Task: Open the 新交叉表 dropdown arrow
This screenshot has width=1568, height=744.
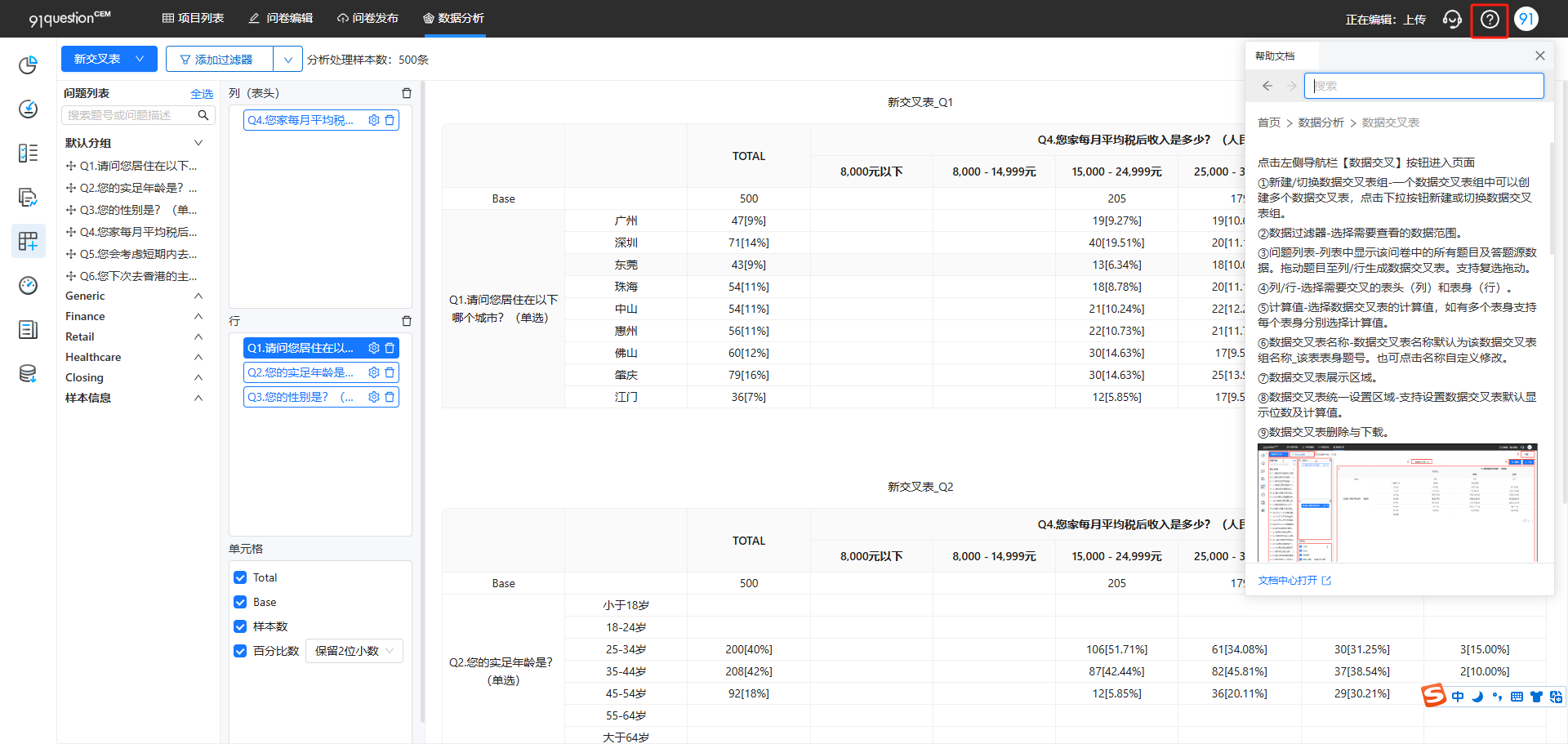Action: [x=140, y=59]
